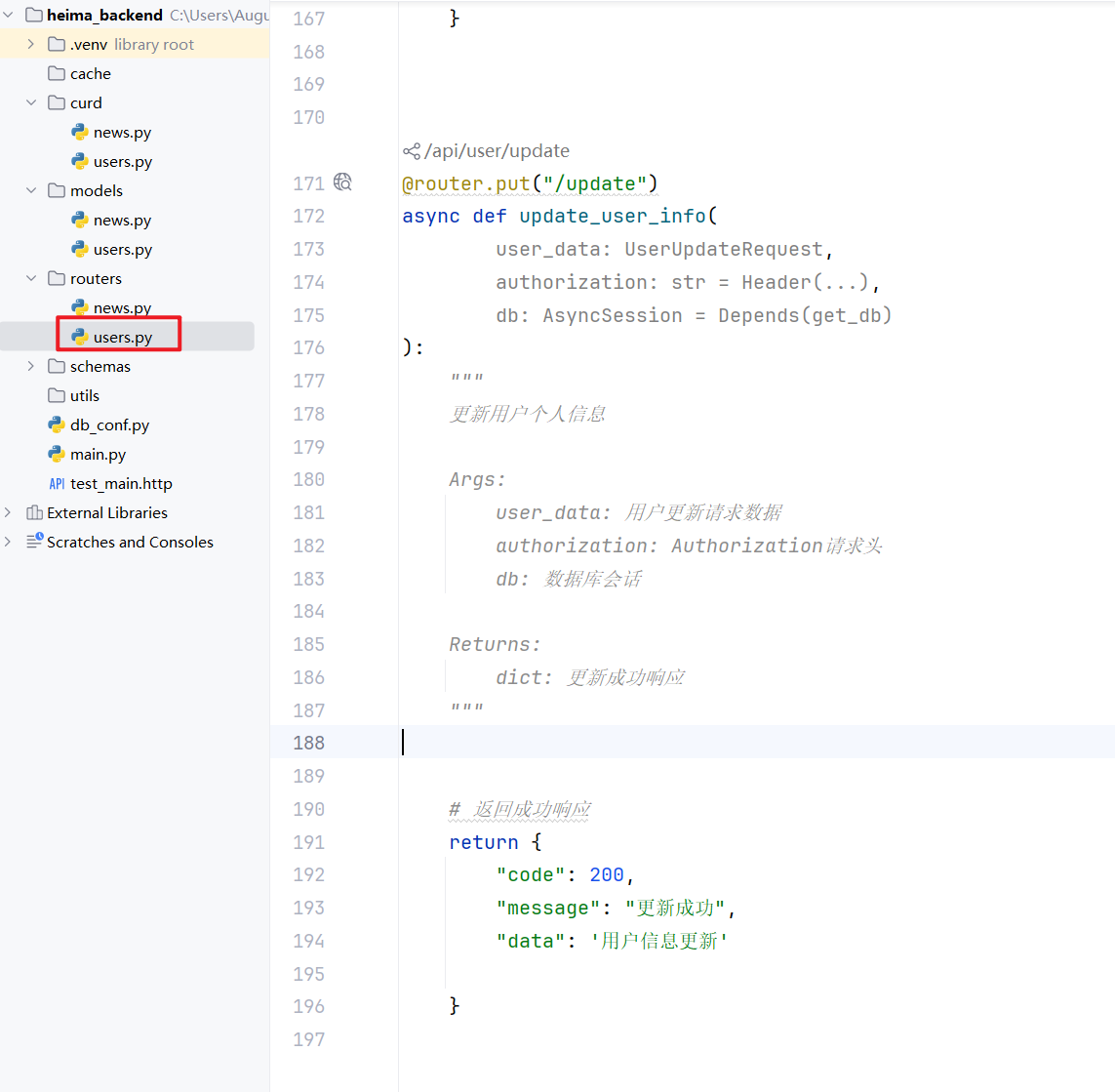
Task: Collapse the models folder
Action: 31,191
